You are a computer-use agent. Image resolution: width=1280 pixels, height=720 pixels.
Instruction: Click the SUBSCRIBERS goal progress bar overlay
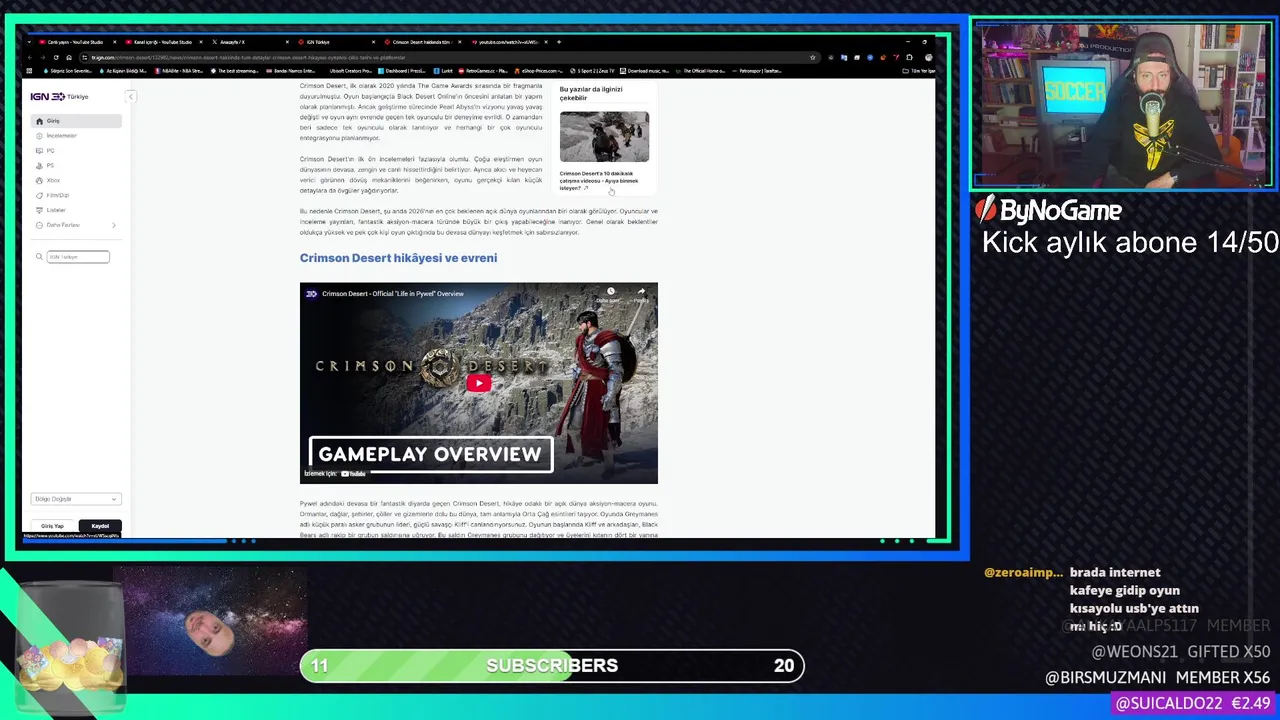552,666
